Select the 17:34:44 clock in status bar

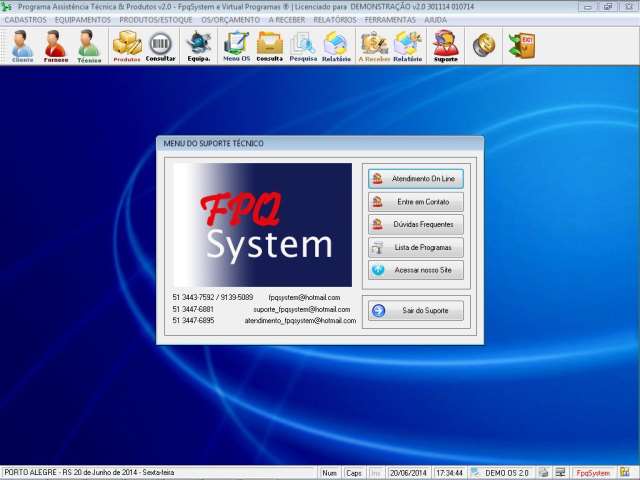tap(449, 473)
